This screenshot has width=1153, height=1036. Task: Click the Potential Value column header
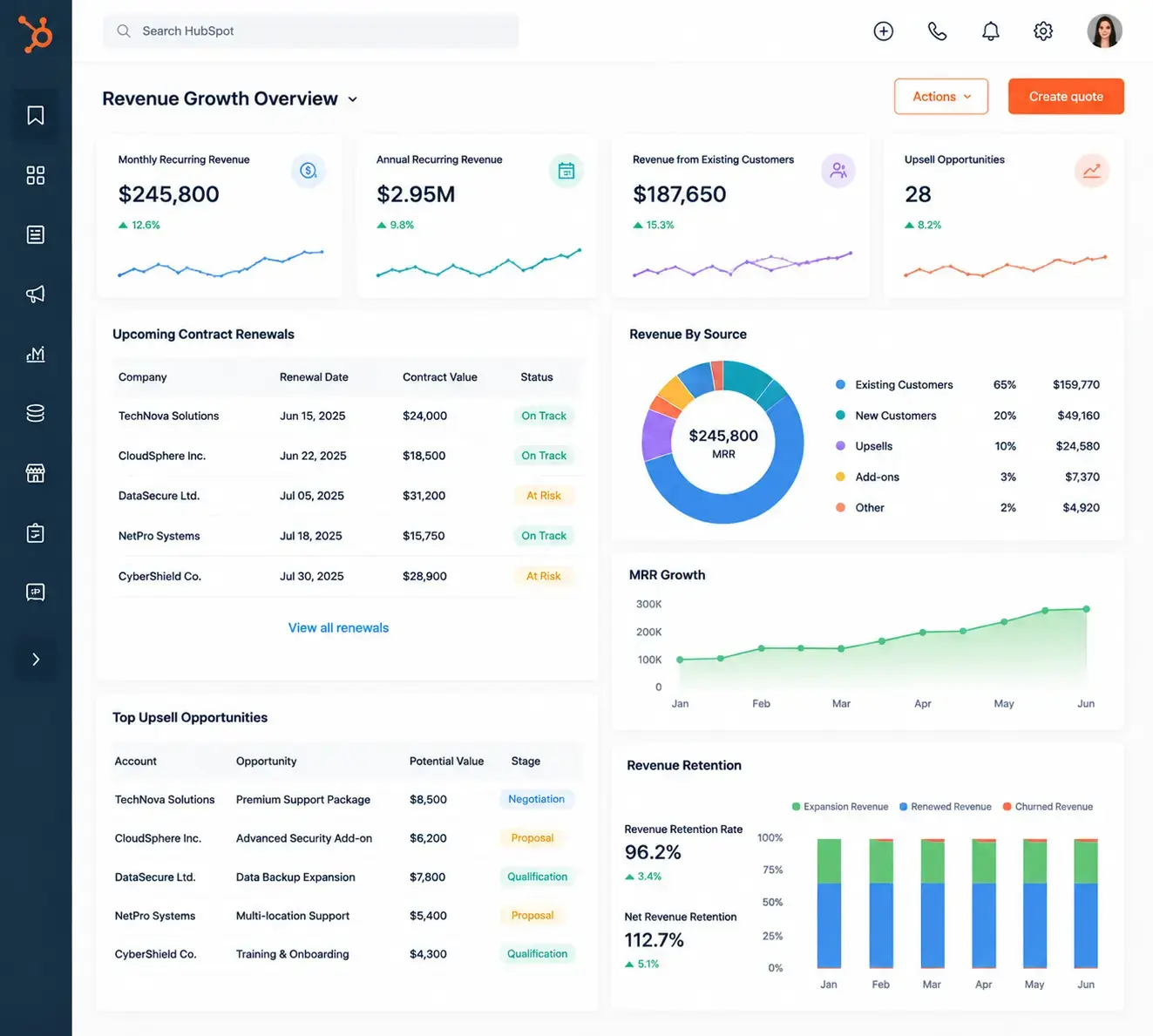pyautogui.click(x=446, y=762)
